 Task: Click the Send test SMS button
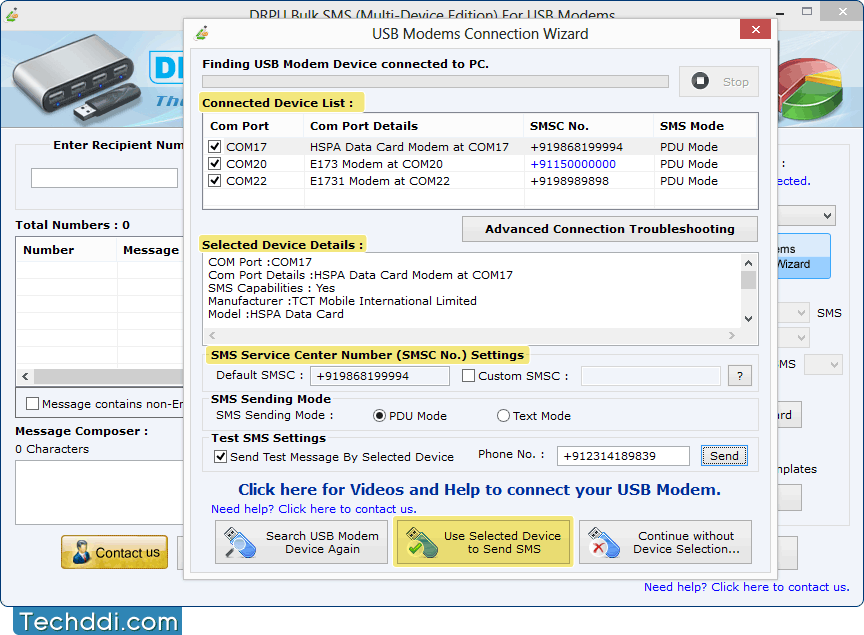pos(724,456)
